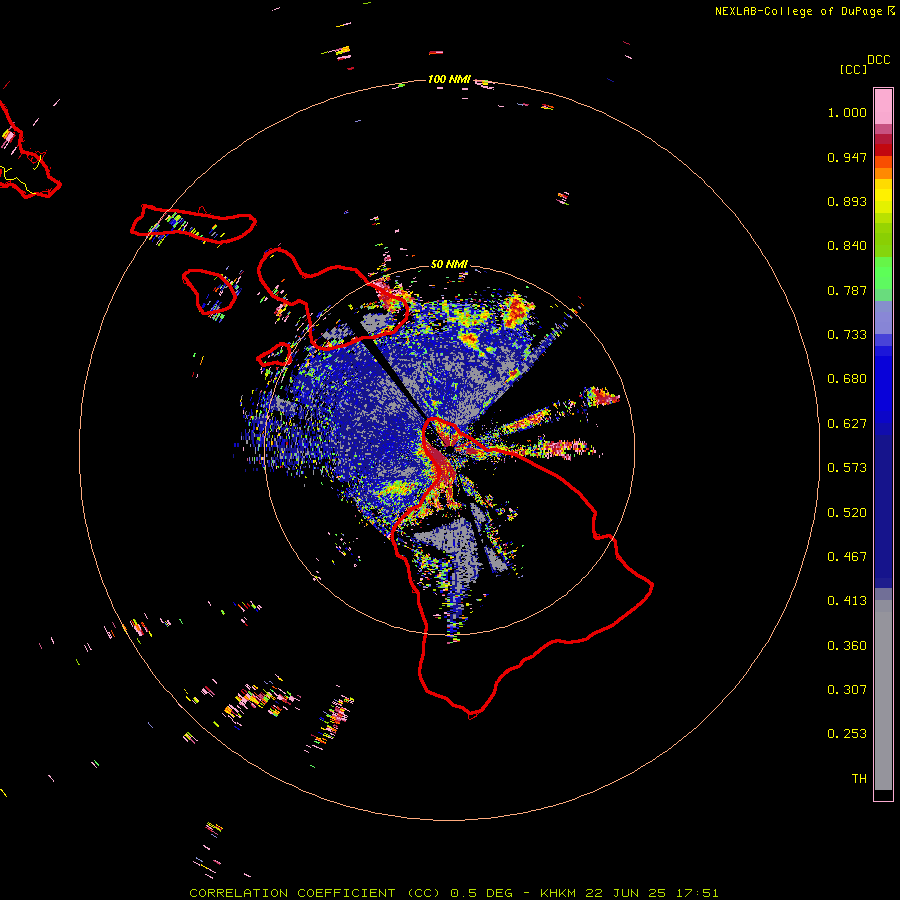The image size is (900, 900).
Task: Click the 0.947 colorbar value
Action: point(847,157)
